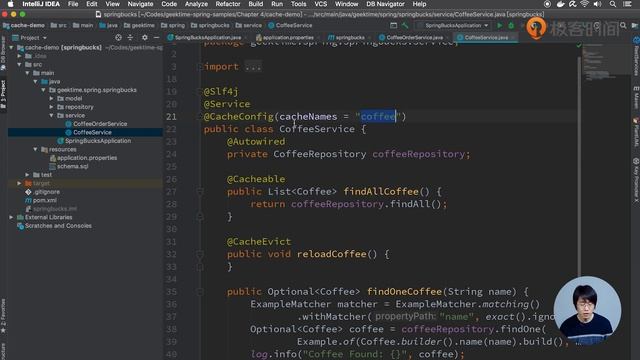Open Search Everywhere magnifier in toolbar

tap(623, 25)
